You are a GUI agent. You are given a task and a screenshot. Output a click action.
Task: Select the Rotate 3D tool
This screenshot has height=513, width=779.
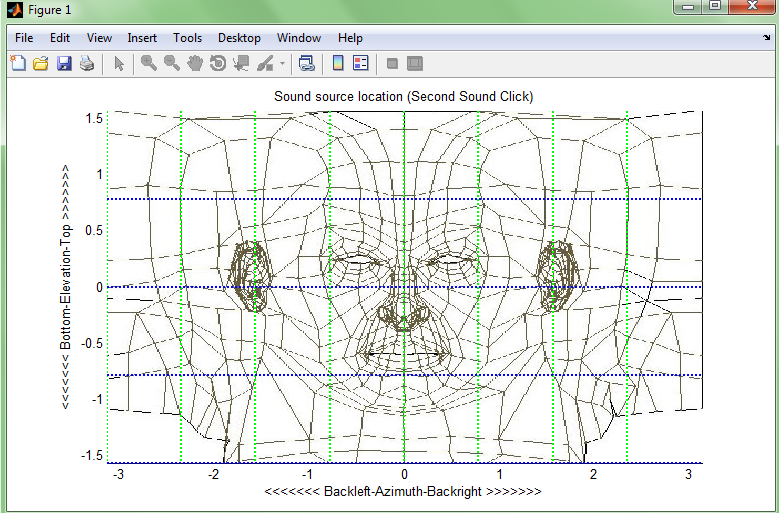[x=218, y=64]
